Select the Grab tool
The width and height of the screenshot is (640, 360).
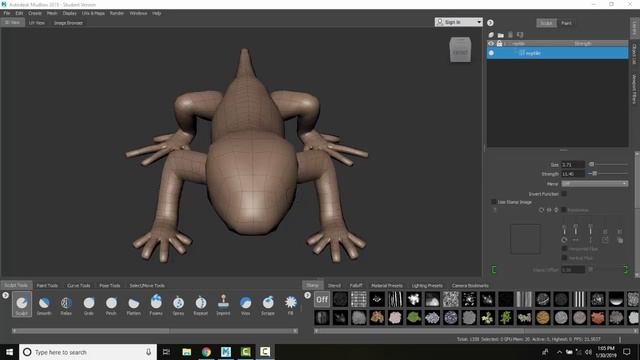(x=89, y=304)
